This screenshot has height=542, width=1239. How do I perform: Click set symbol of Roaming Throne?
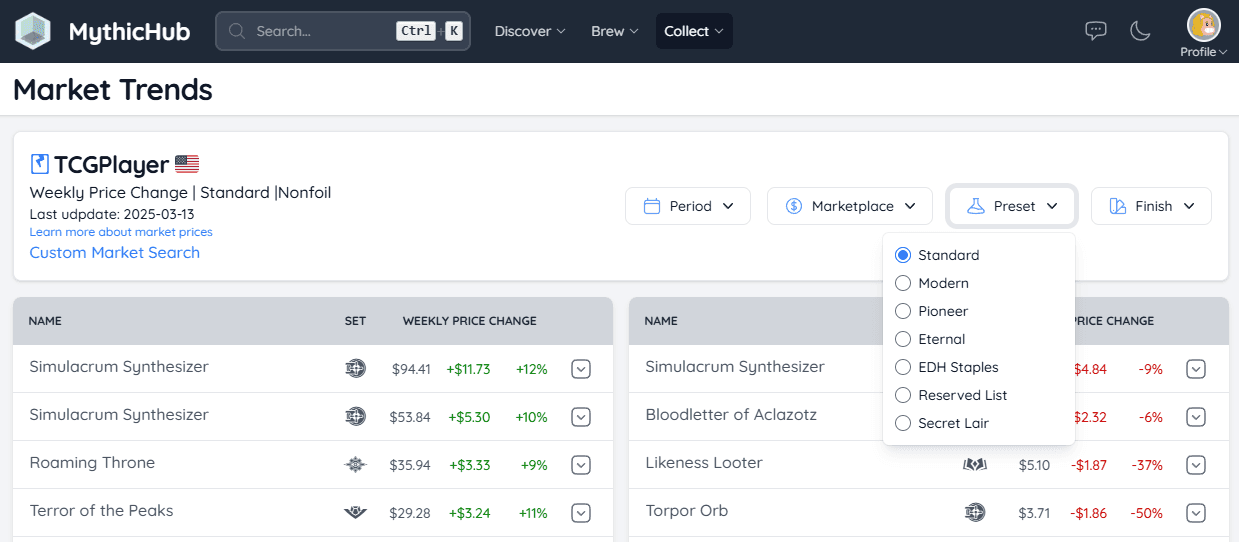click(355, 465)
